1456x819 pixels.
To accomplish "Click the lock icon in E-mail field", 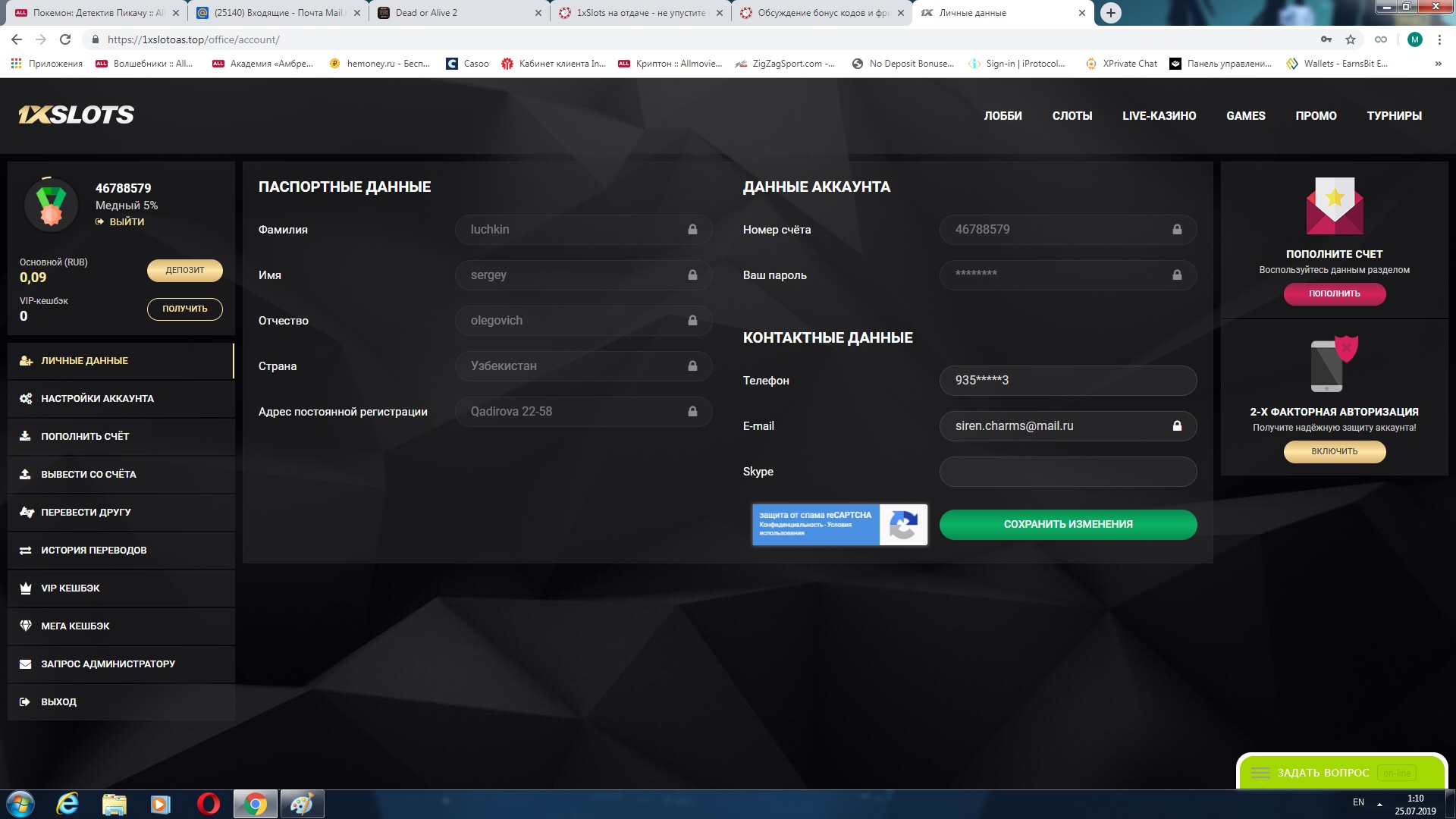I will [1177, 426].
